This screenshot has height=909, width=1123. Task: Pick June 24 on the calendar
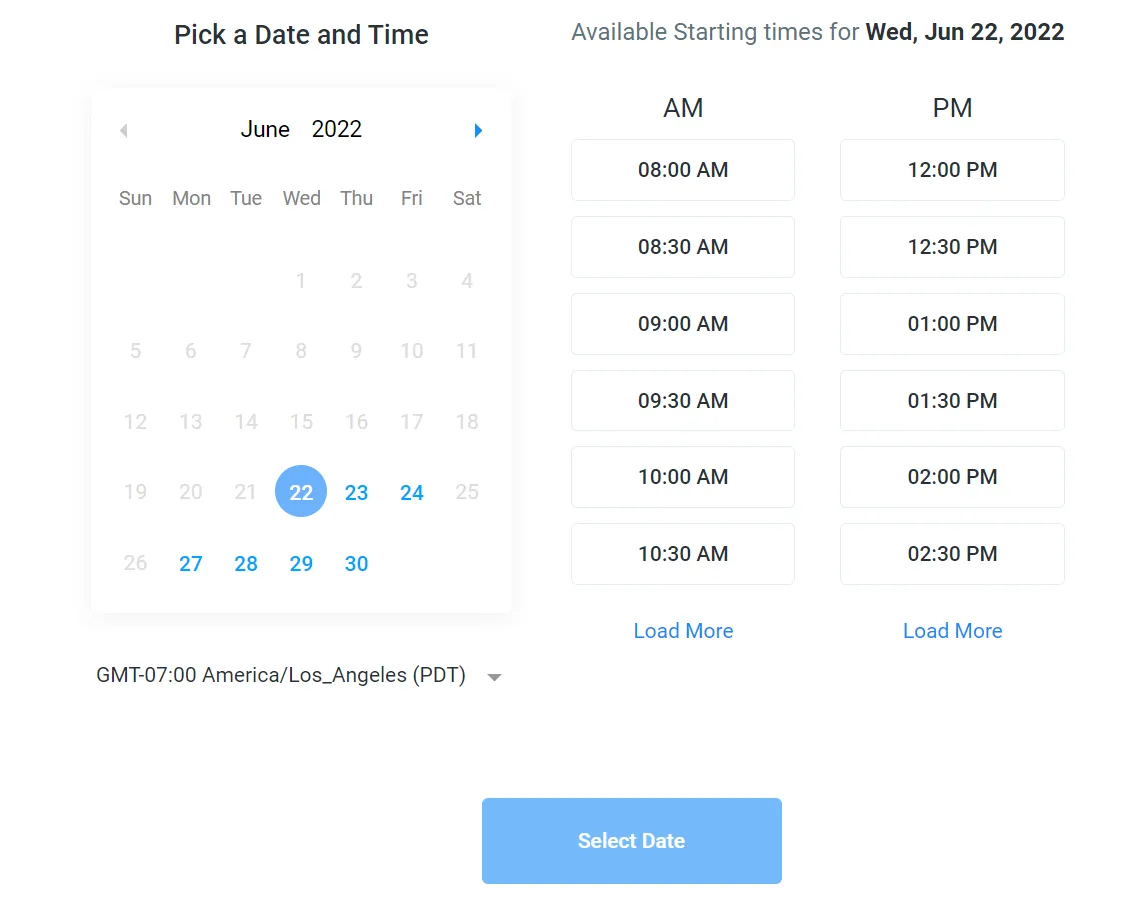(x=412, y=492)
